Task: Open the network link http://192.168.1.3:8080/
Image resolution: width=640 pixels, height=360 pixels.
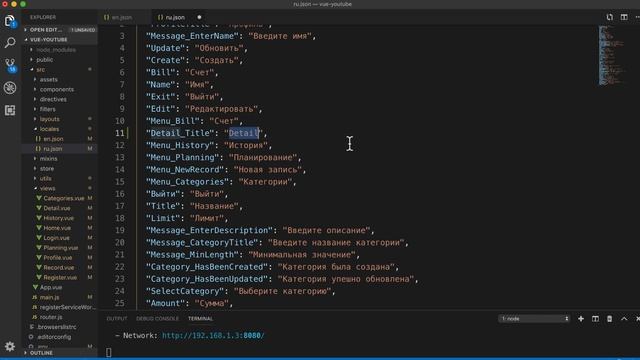Action: coord(213,336)
